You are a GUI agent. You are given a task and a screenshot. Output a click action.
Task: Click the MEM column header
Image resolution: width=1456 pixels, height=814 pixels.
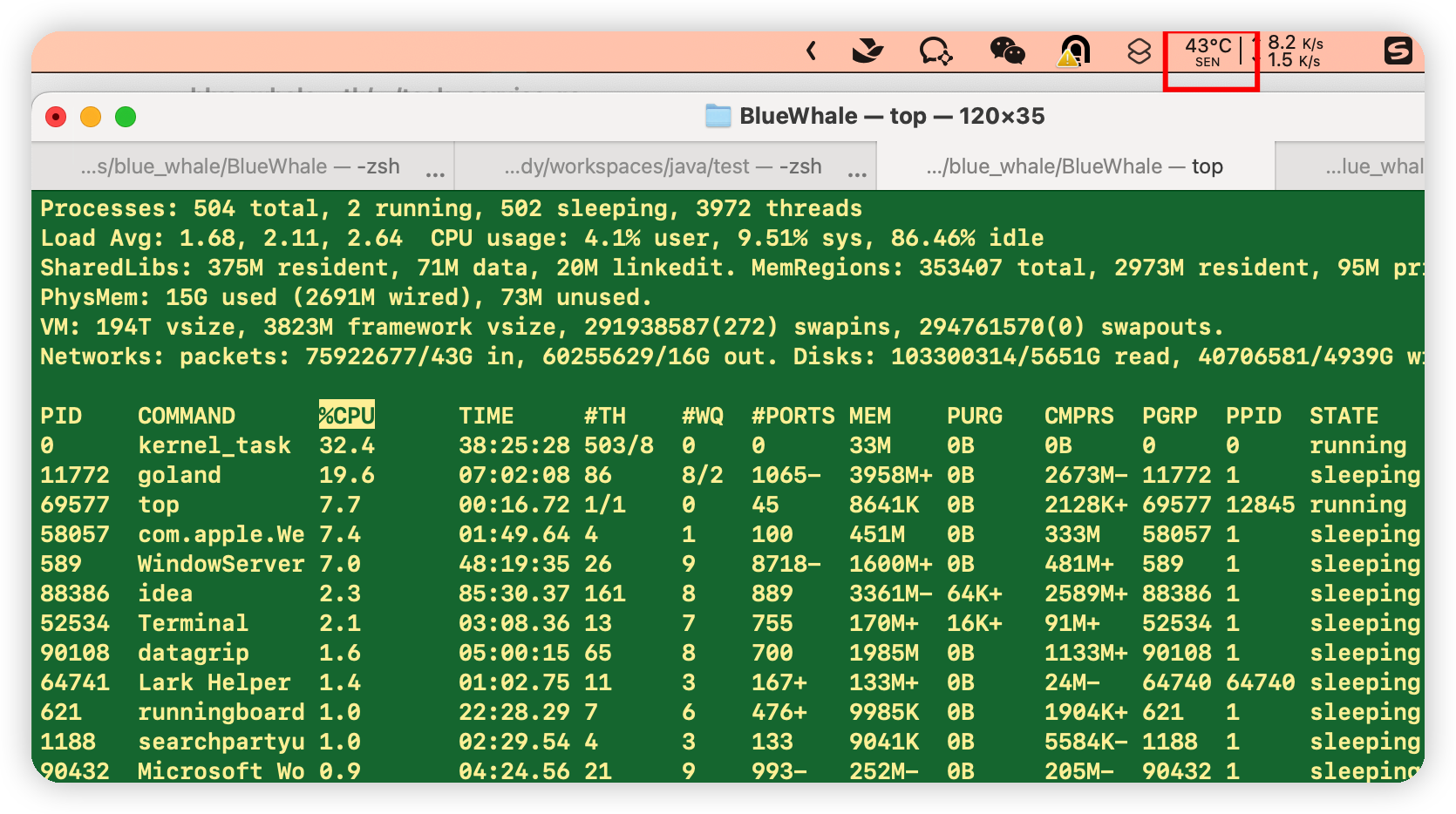pos(870,416)
